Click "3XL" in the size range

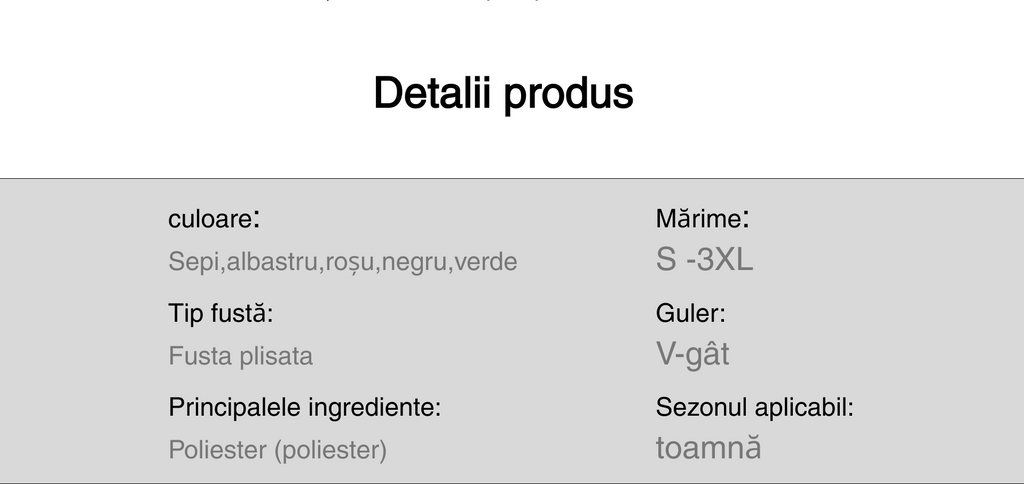(725, 260)
